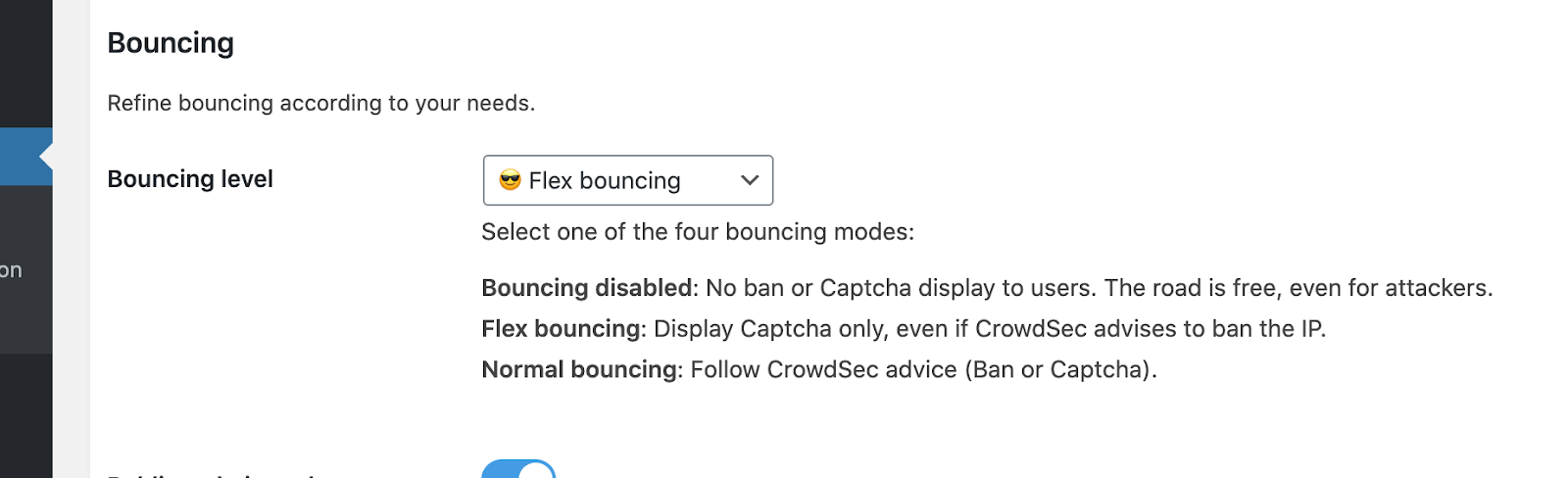Click the white arrow pointer on the active sidebar item
The height and width of the screenshot is (478, 1568).
click(46, 156)
